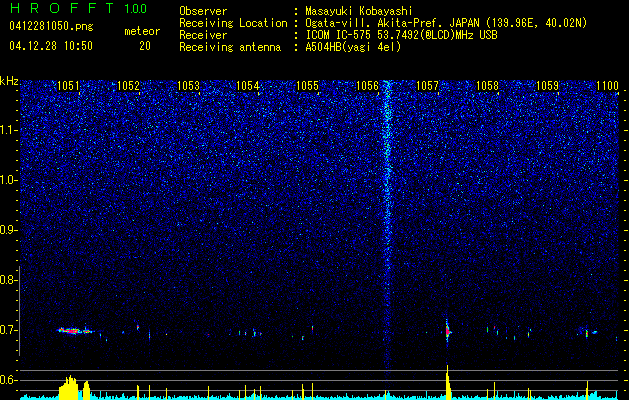Click the meteor count value 20
The height and width of the screenshot is (400, 629).
point(145,46)
